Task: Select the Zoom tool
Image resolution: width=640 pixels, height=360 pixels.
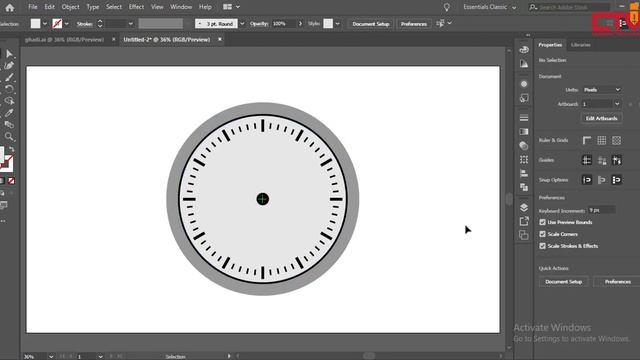Action: click(x=9, y=136)
